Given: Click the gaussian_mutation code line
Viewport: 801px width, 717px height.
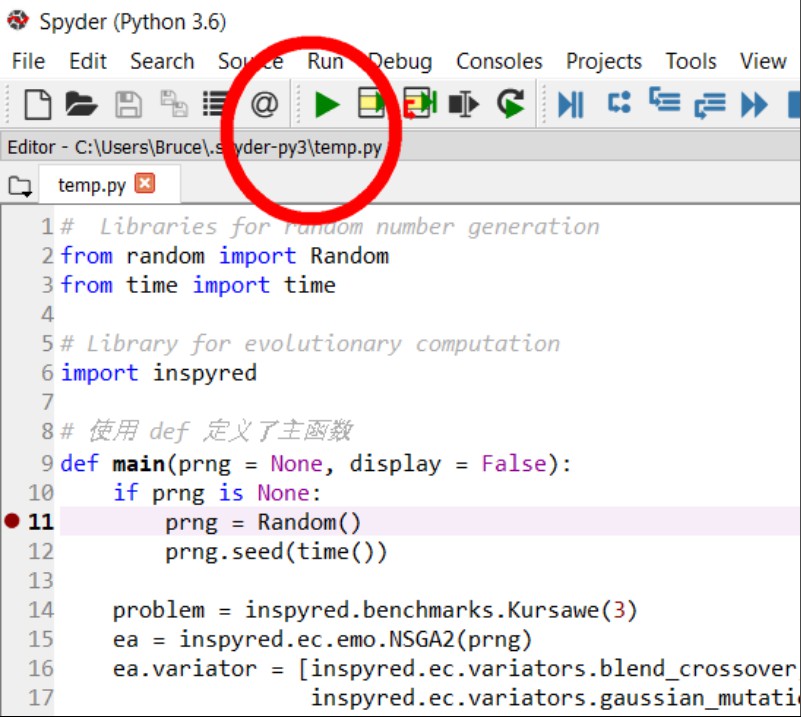Looking at the screenshot, I should click(x=554, y=698).
